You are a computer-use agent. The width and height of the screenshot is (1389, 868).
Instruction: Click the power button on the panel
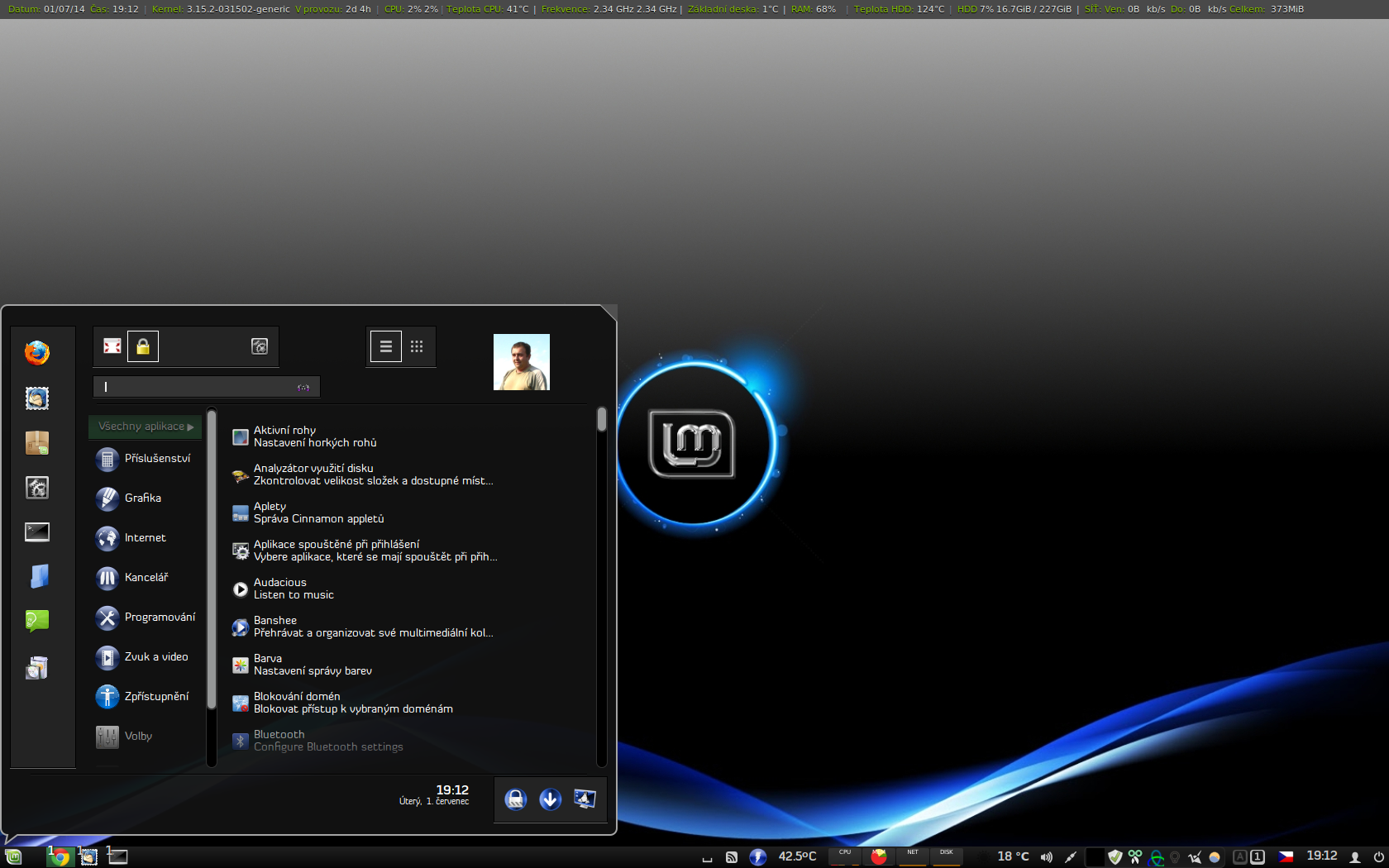point(1378,857)
